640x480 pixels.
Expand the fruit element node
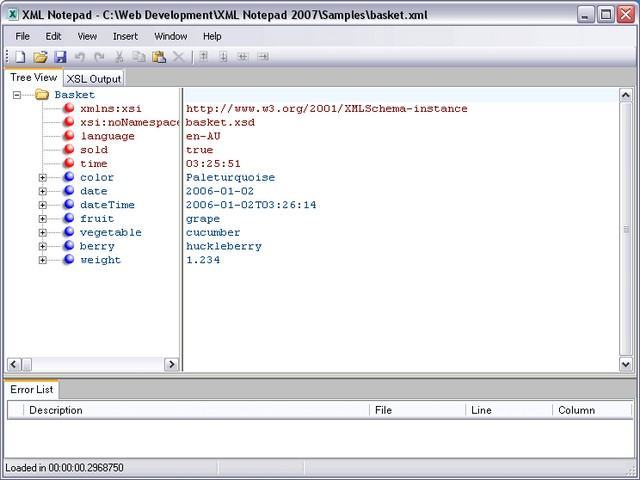[42, 219]
